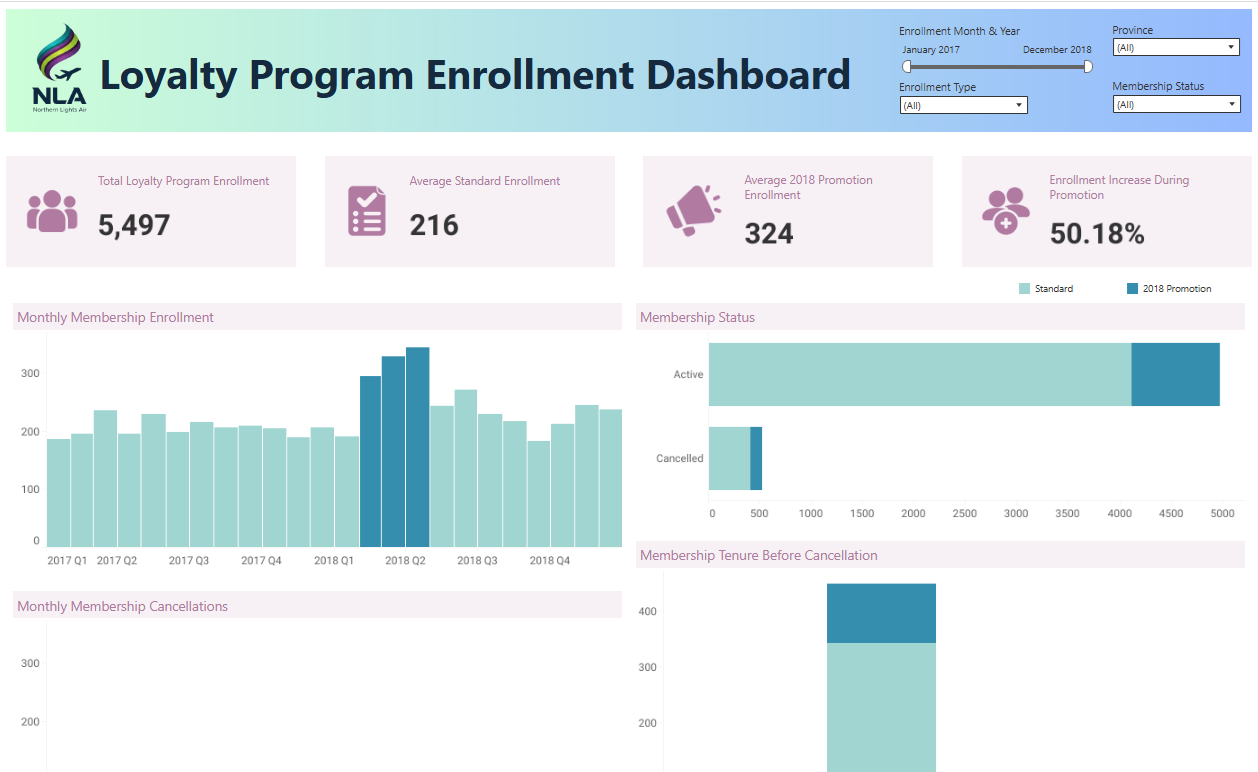Click the people group icon for total enrollment
The image size is (1258, 772).
point(52,211)
